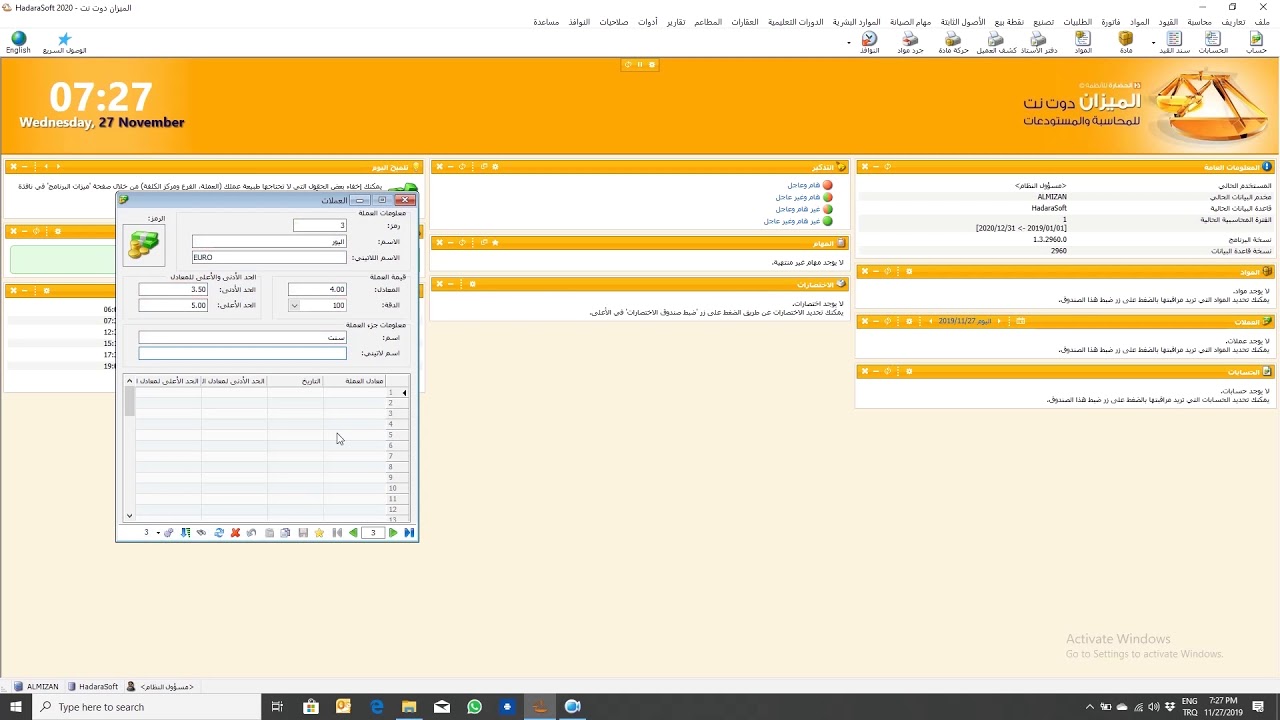This screenshot has width=1280, height=720.
Task: Click the save floppy disk icon
Action: click(x=303, y=533)
